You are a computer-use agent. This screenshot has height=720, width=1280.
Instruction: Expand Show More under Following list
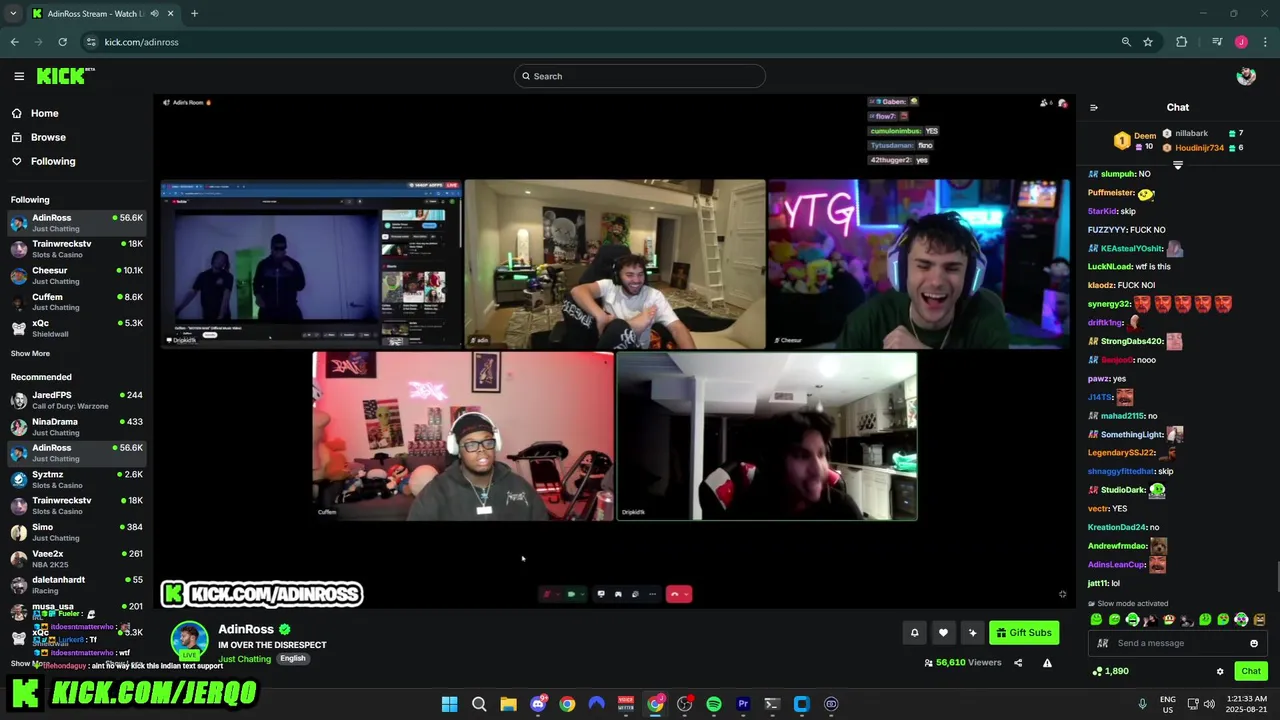[30, 353]
